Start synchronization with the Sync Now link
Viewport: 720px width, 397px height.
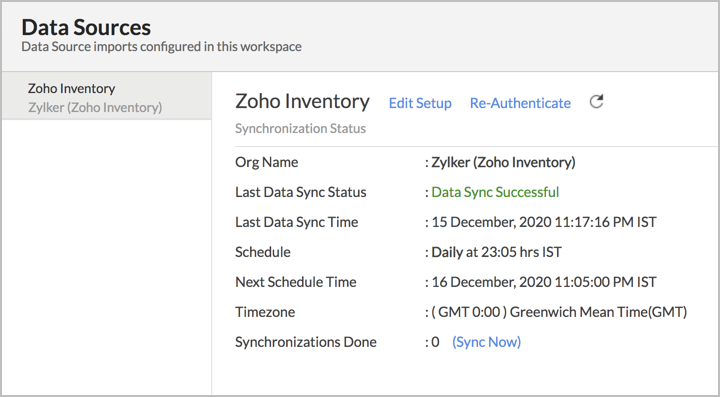(487, 342)
